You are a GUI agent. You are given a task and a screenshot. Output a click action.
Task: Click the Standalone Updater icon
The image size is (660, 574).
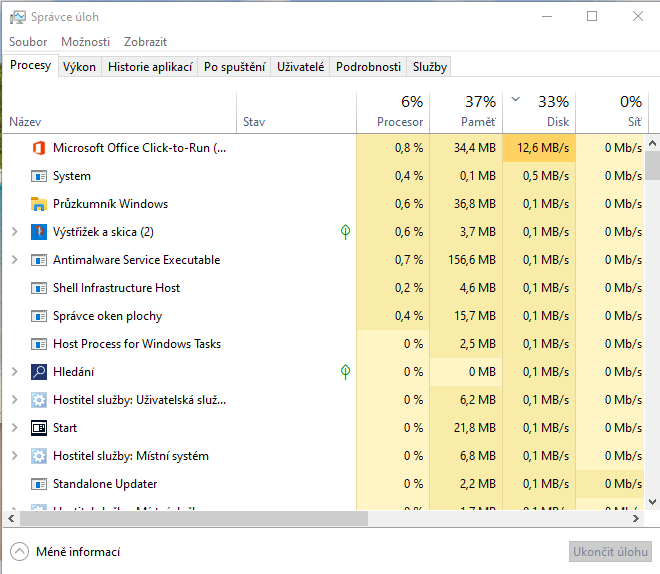(39, 484)
